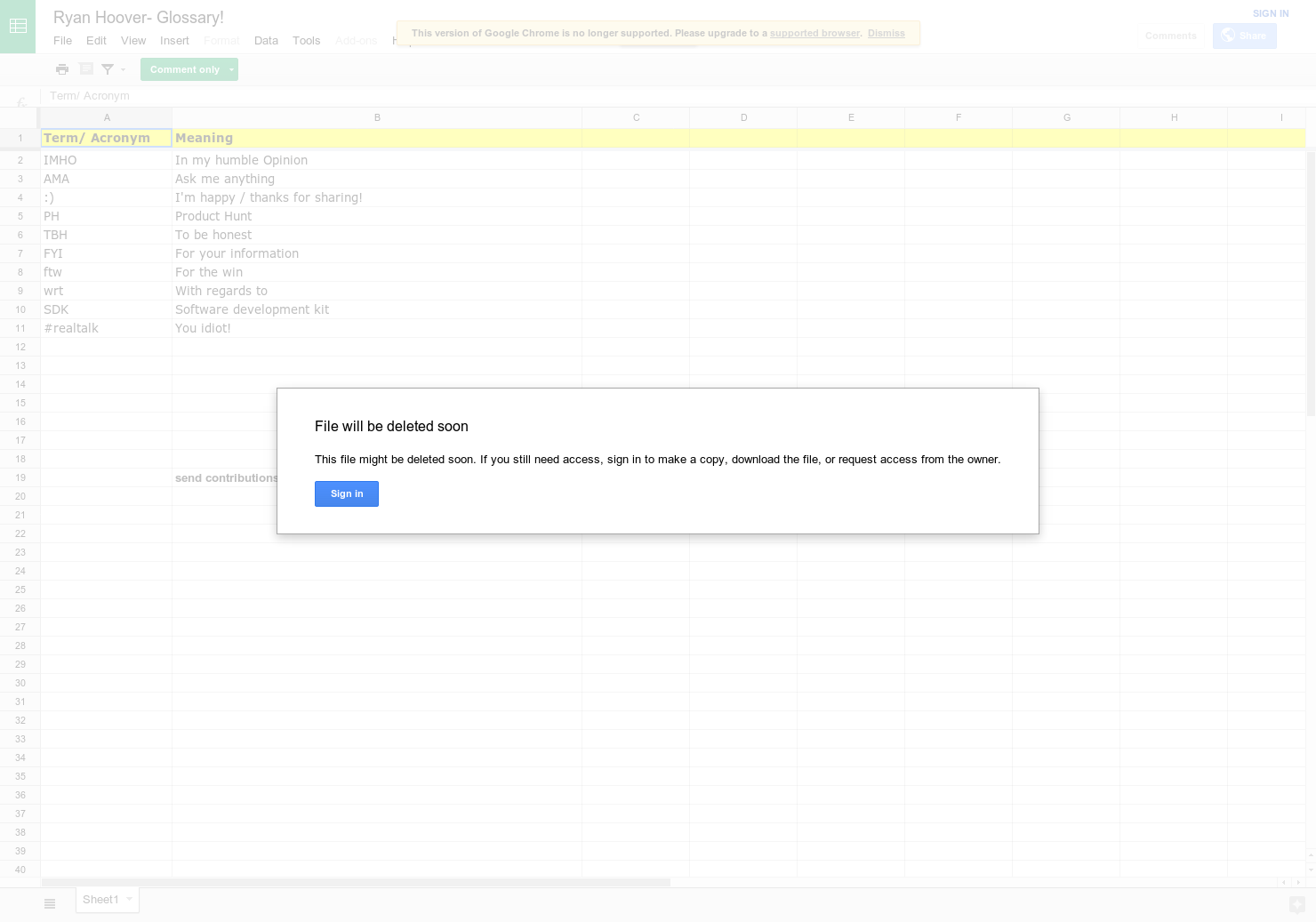Open the Insert menu

click(x=174, y=41)
